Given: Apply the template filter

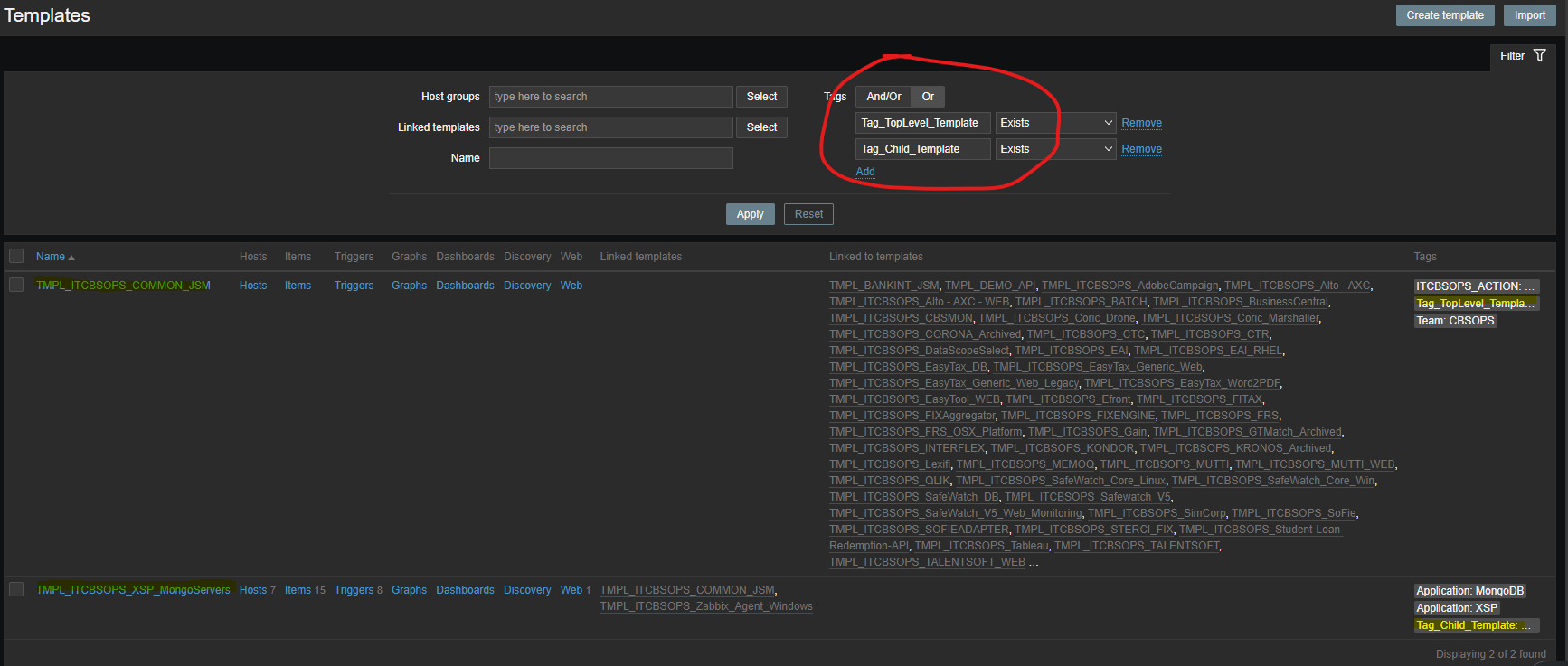Looking at the screenshot, I should tap(750, 214).
